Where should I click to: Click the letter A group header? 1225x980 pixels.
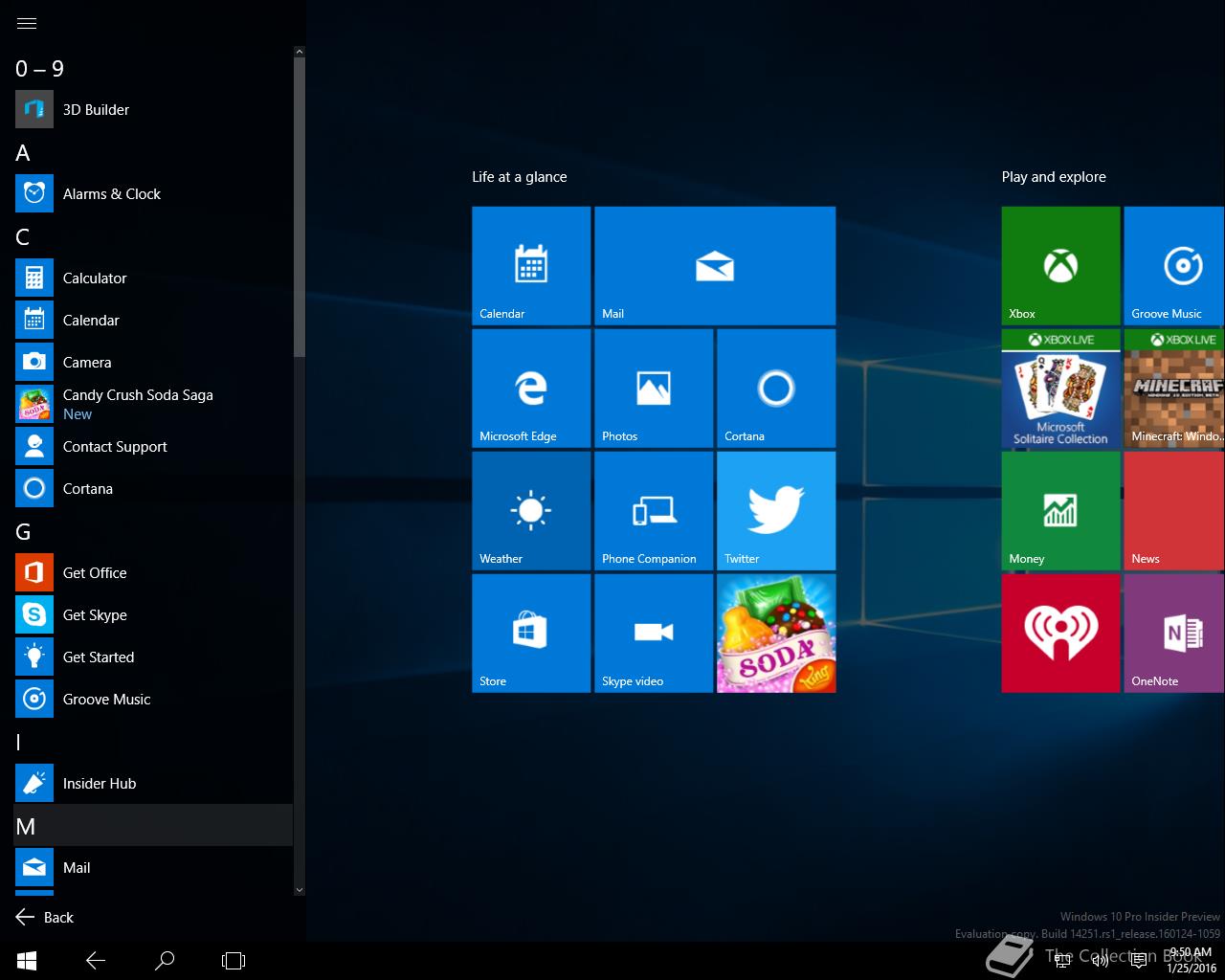(x=23, y=152)
